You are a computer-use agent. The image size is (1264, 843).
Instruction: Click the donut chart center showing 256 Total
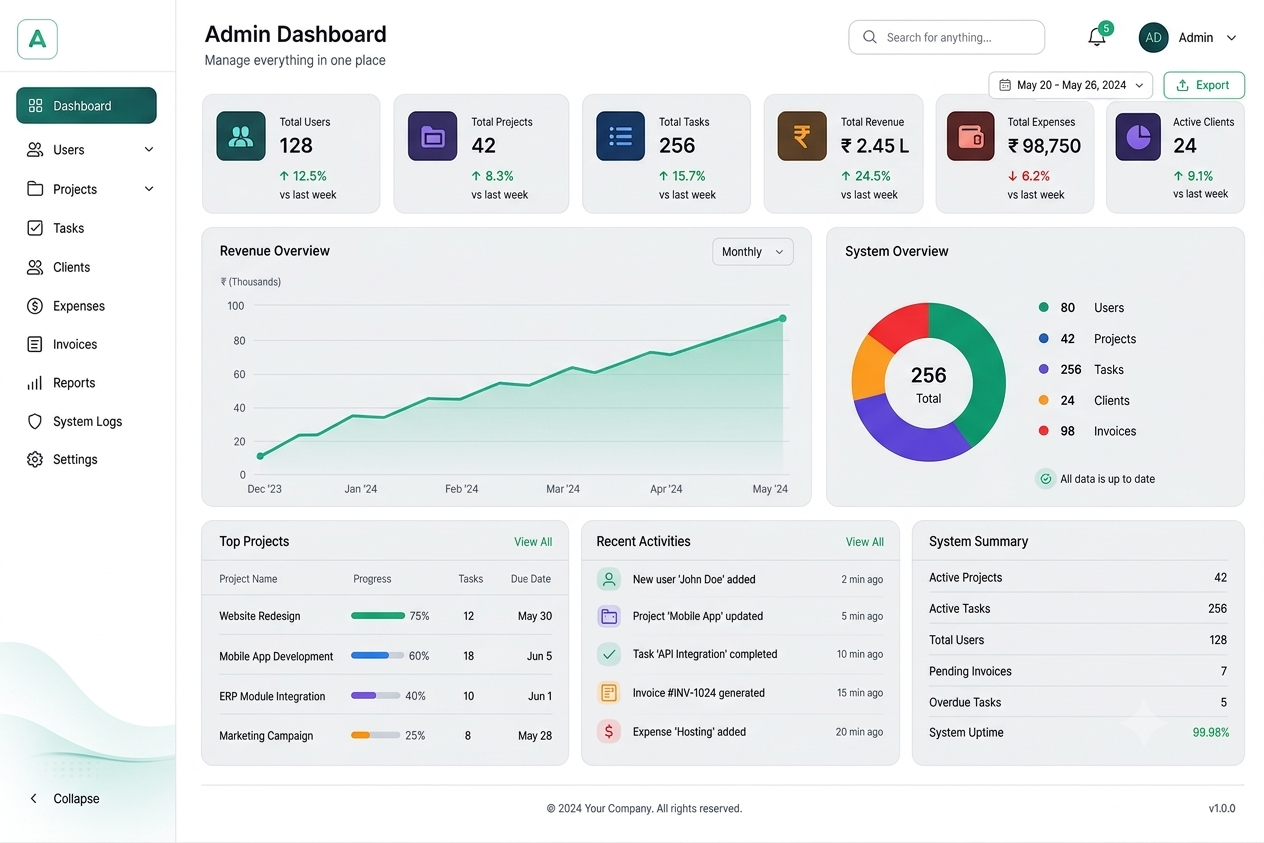point(928,383)
